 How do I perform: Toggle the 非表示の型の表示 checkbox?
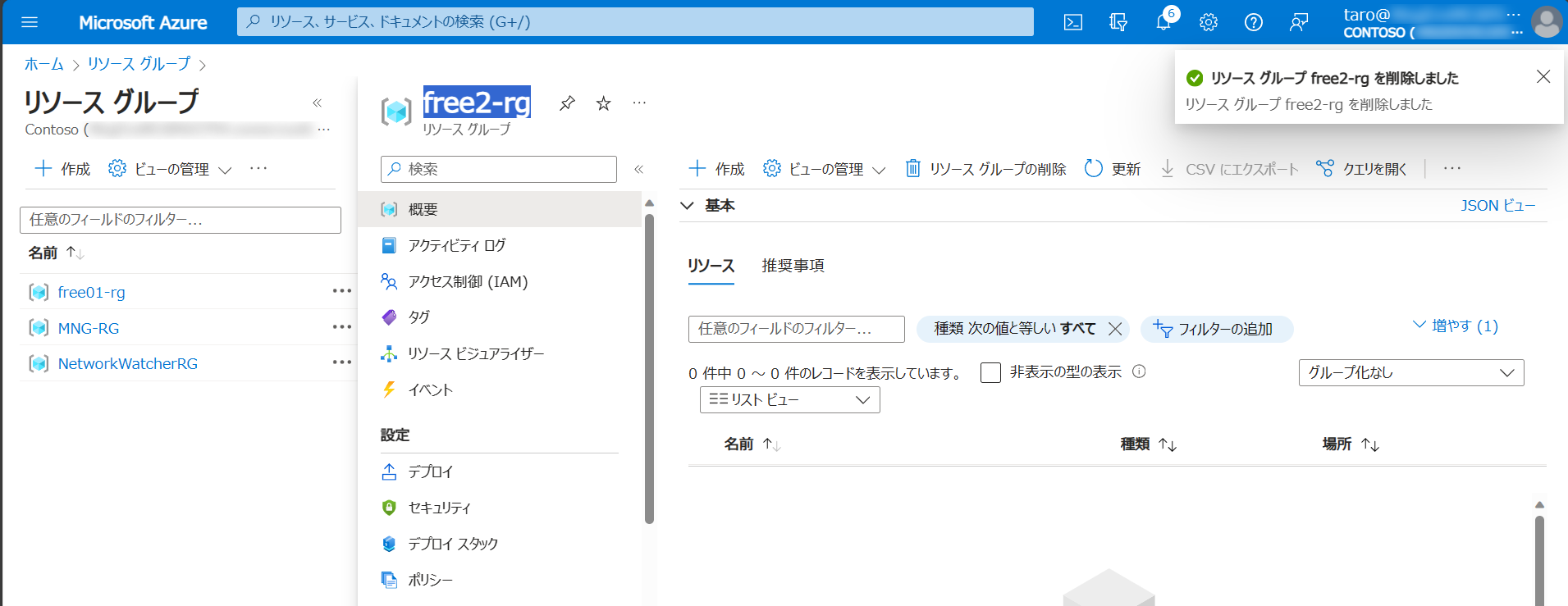[x=990, y=372]
